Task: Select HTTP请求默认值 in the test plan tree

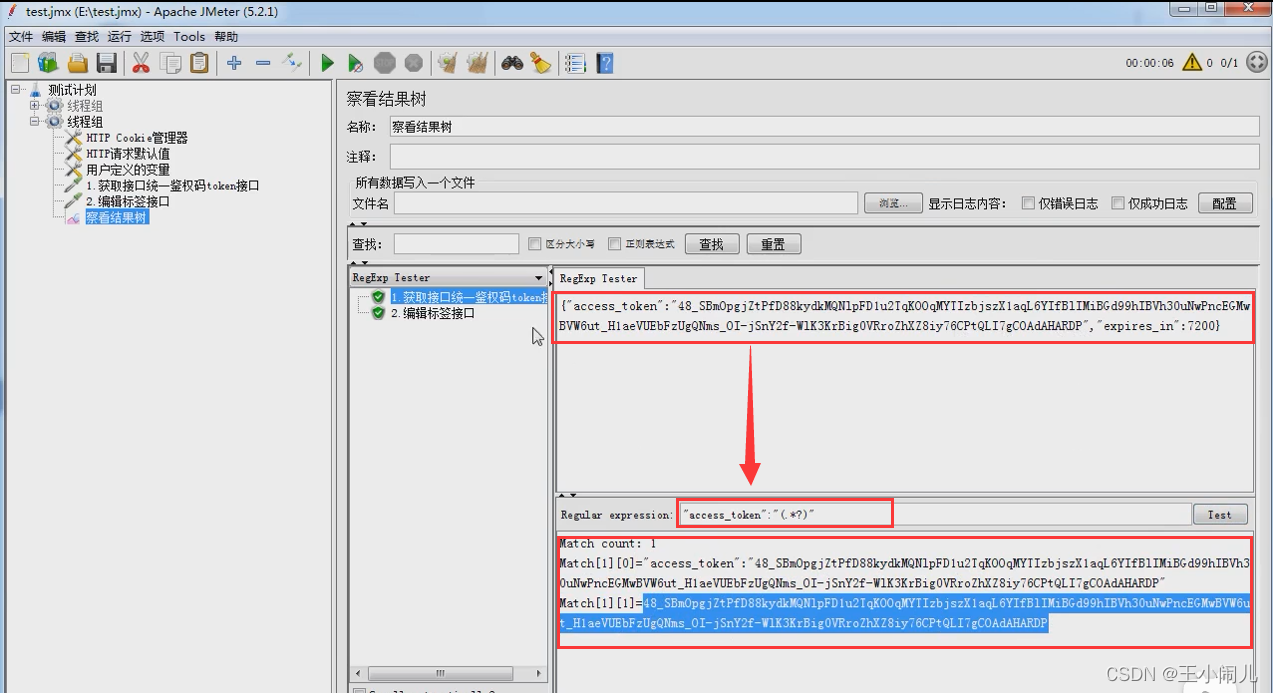Action: coord(128,154)
